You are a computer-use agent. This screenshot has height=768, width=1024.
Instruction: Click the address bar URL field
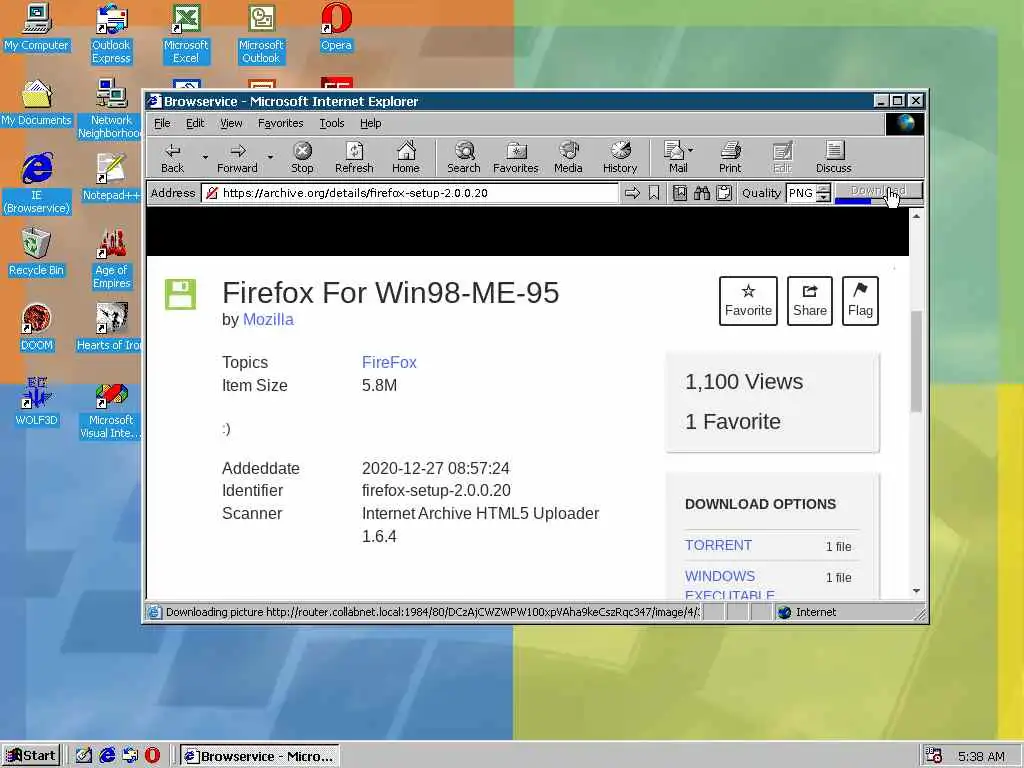[x=409, y=193]
